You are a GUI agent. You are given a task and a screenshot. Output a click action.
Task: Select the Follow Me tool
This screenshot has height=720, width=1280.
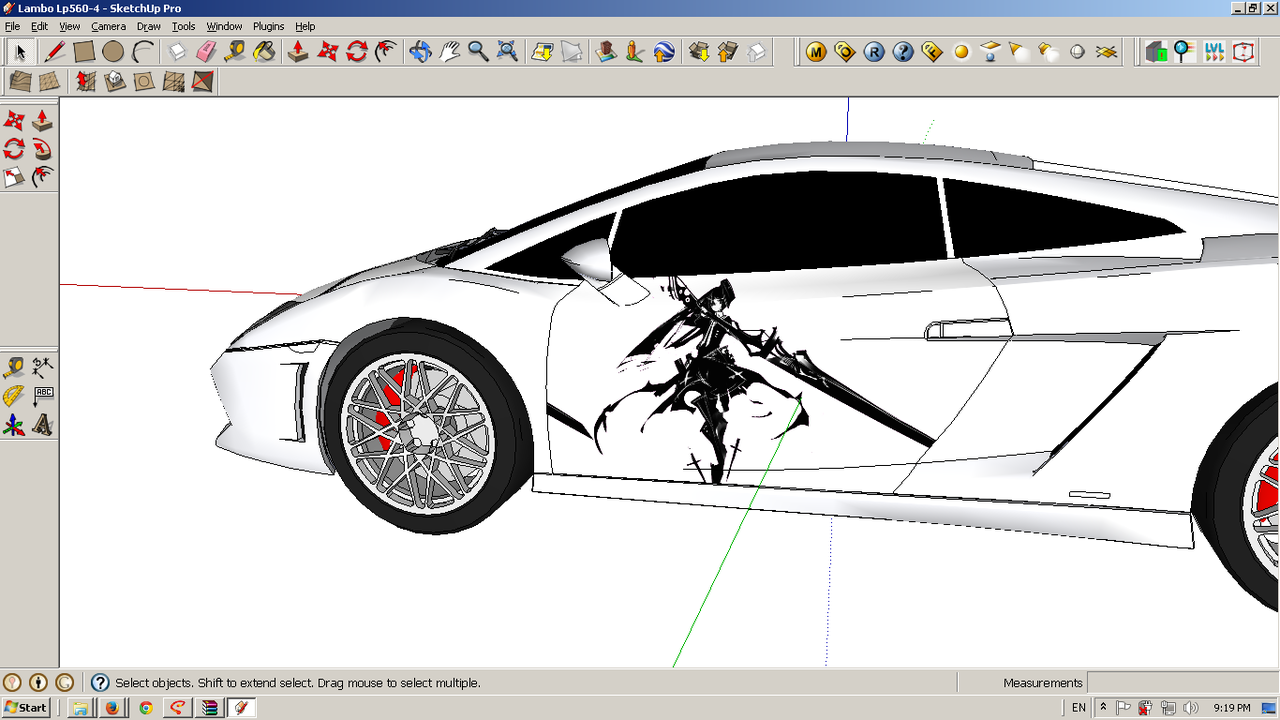tap(43, 150)
